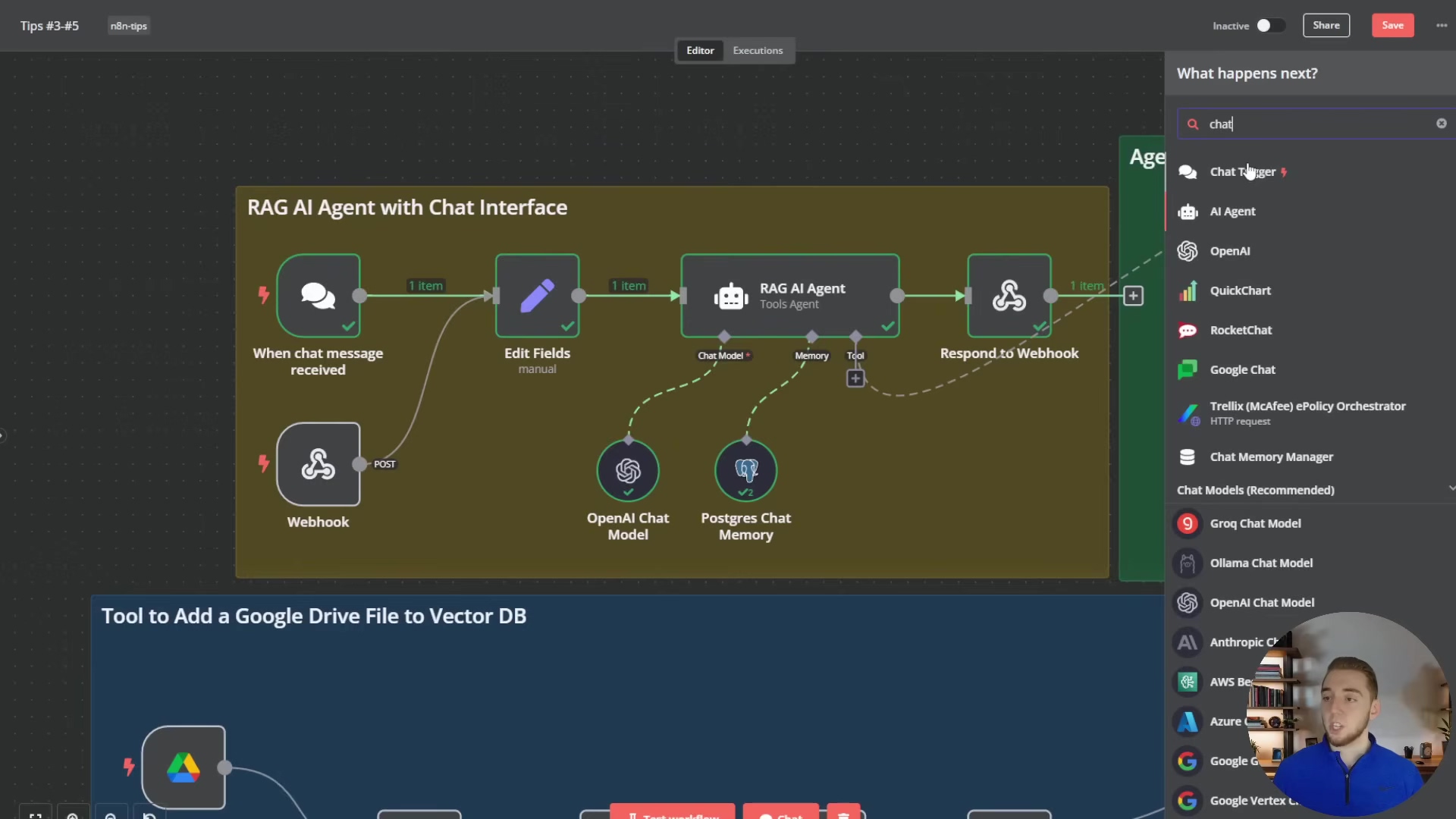1456x819 pixels.
Task: Add a tool via Tool plus button
Action: click(x=855, y=378)
